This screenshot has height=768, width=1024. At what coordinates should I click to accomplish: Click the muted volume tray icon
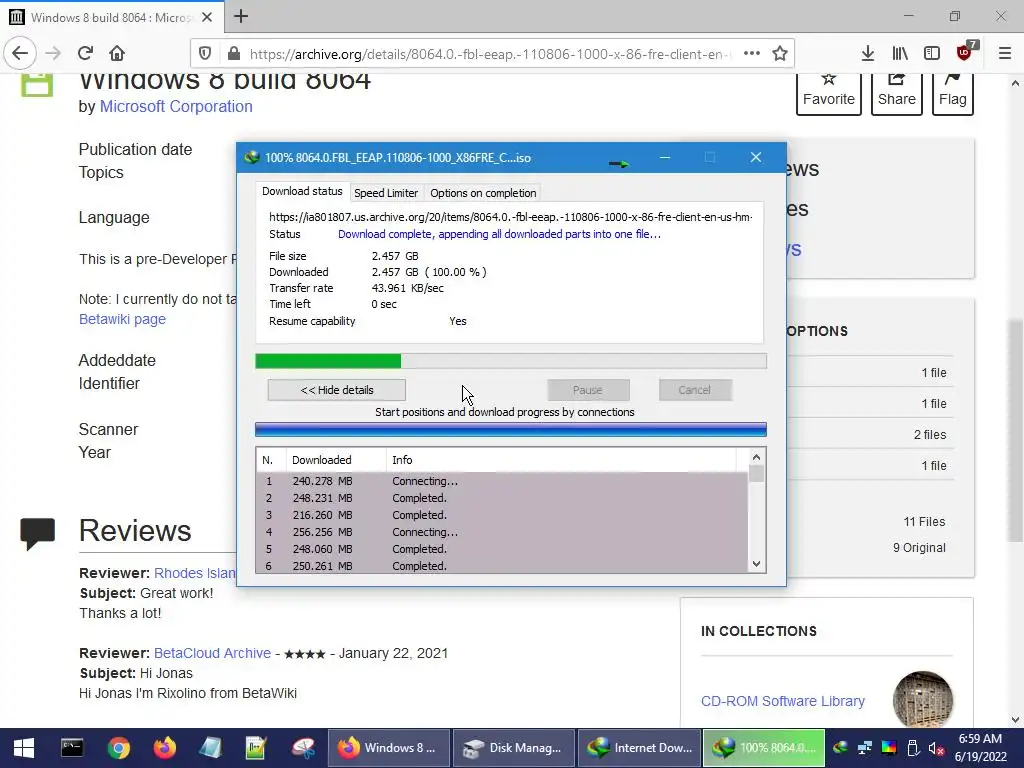pos(936,748)
